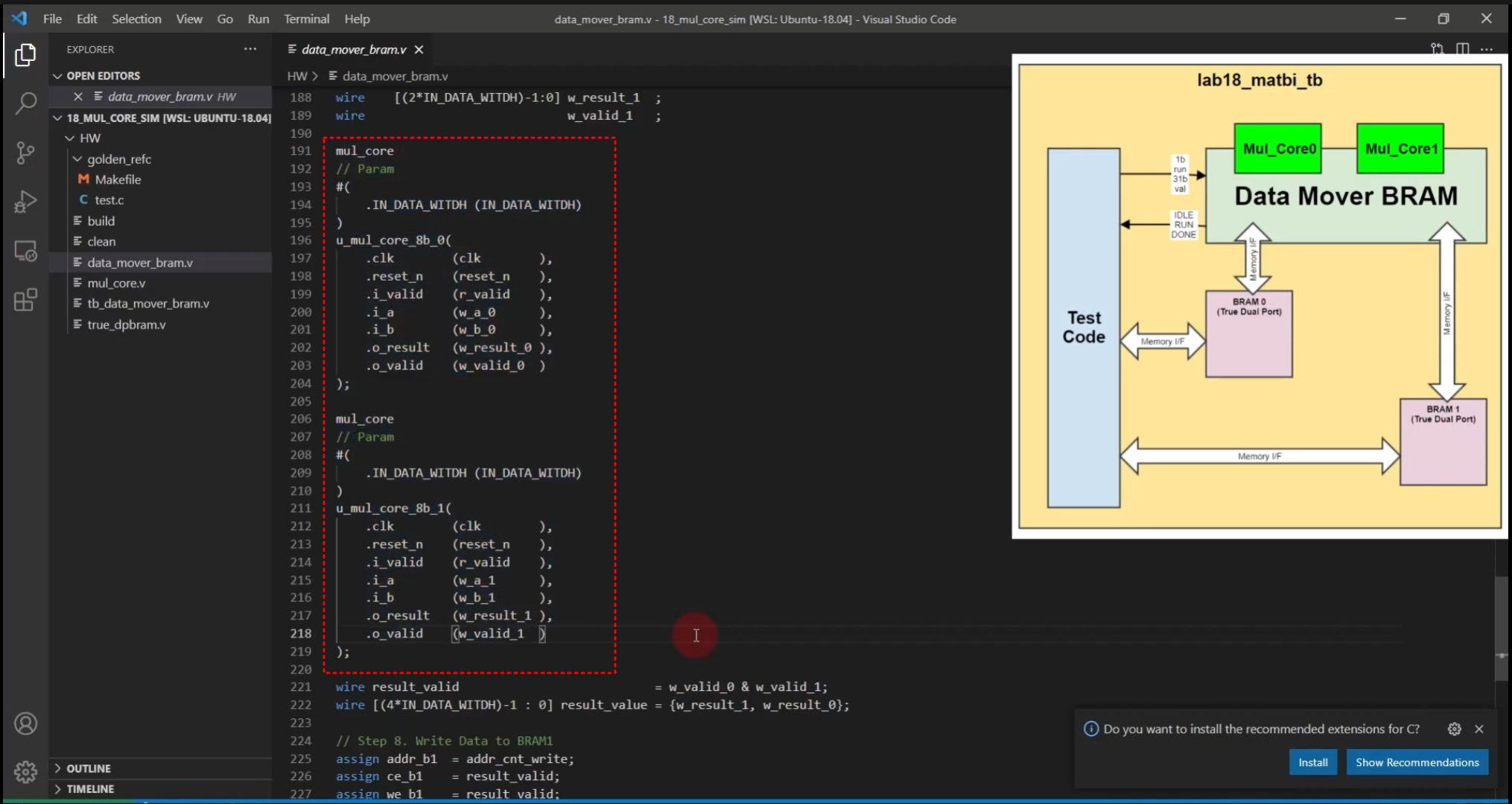Open Run and Debug view icon
Viewport: 1512px width, 804px height.
[x=25, y=202]
